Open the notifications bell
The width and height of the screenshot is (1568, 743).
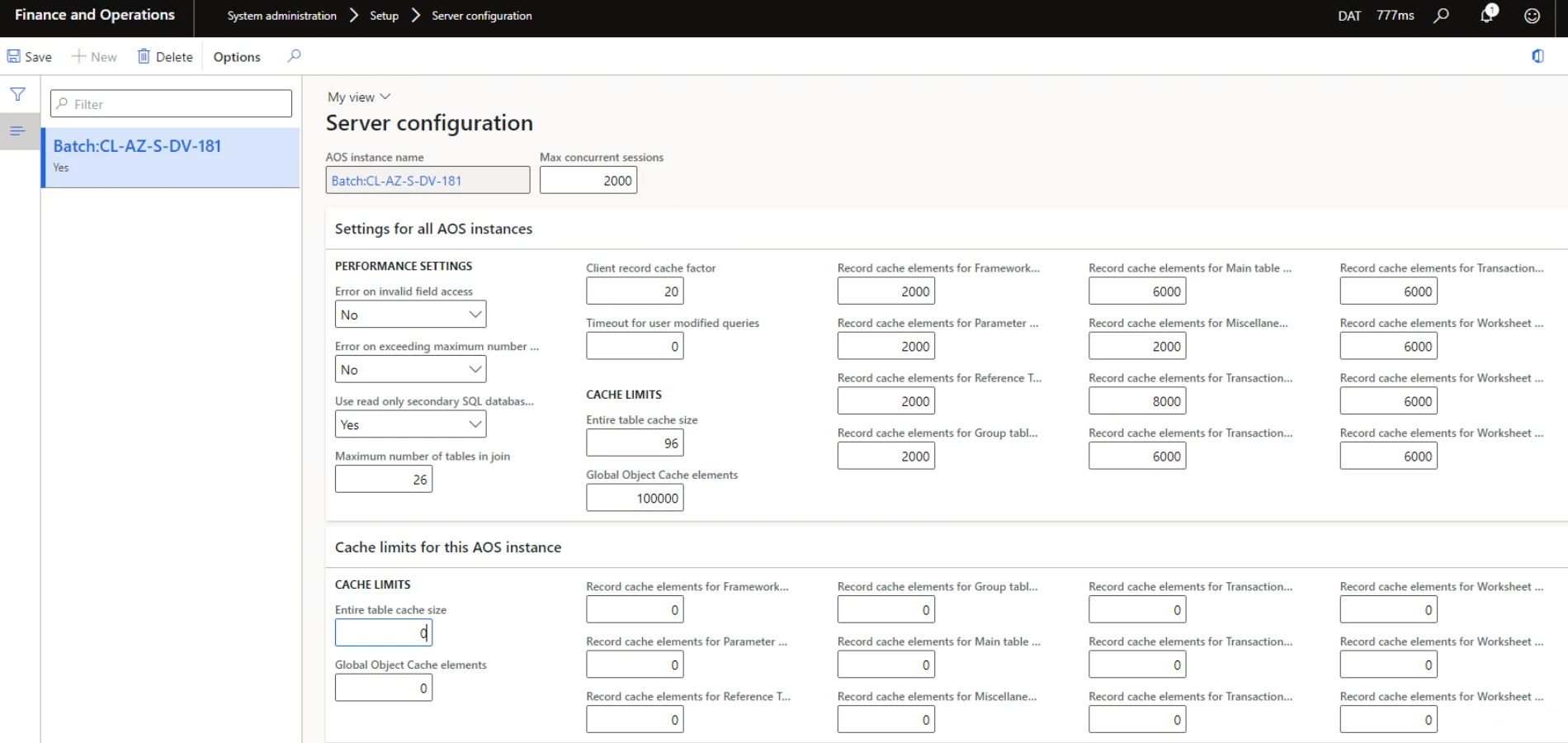tap(1487, 14)
